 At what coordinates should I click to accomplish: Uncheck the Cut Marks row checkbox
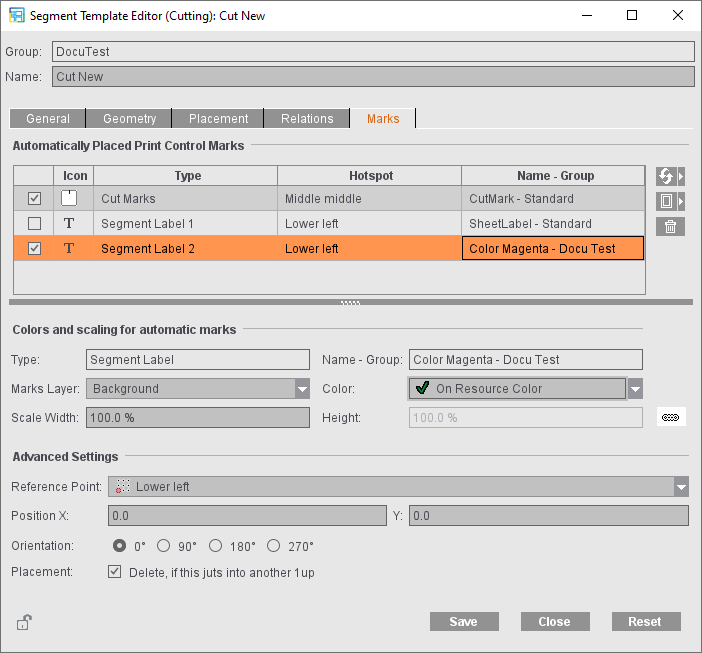tap(34, 199)
